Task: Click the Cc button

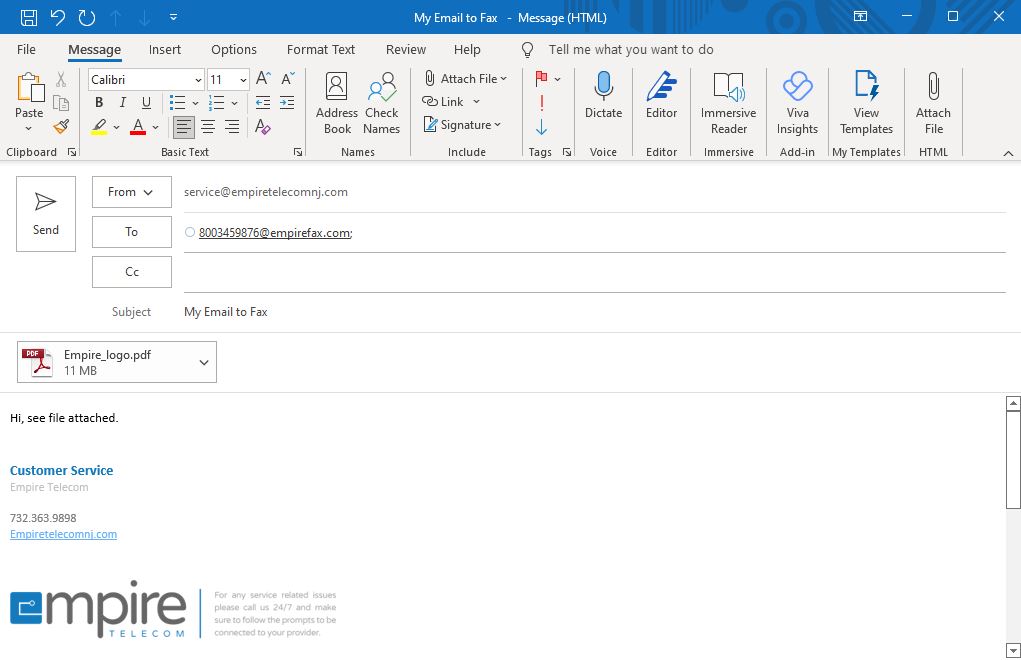Action: click(132, 271)
